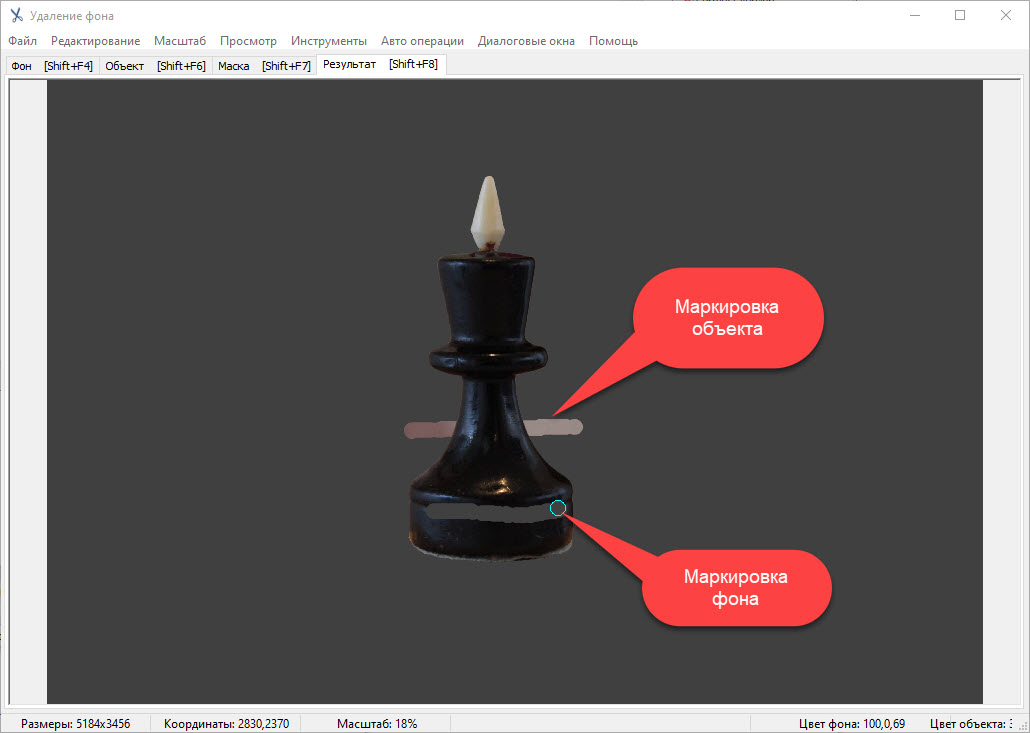1030x733 pixels.
Task: Open the Файл menu
Action: 22,41
